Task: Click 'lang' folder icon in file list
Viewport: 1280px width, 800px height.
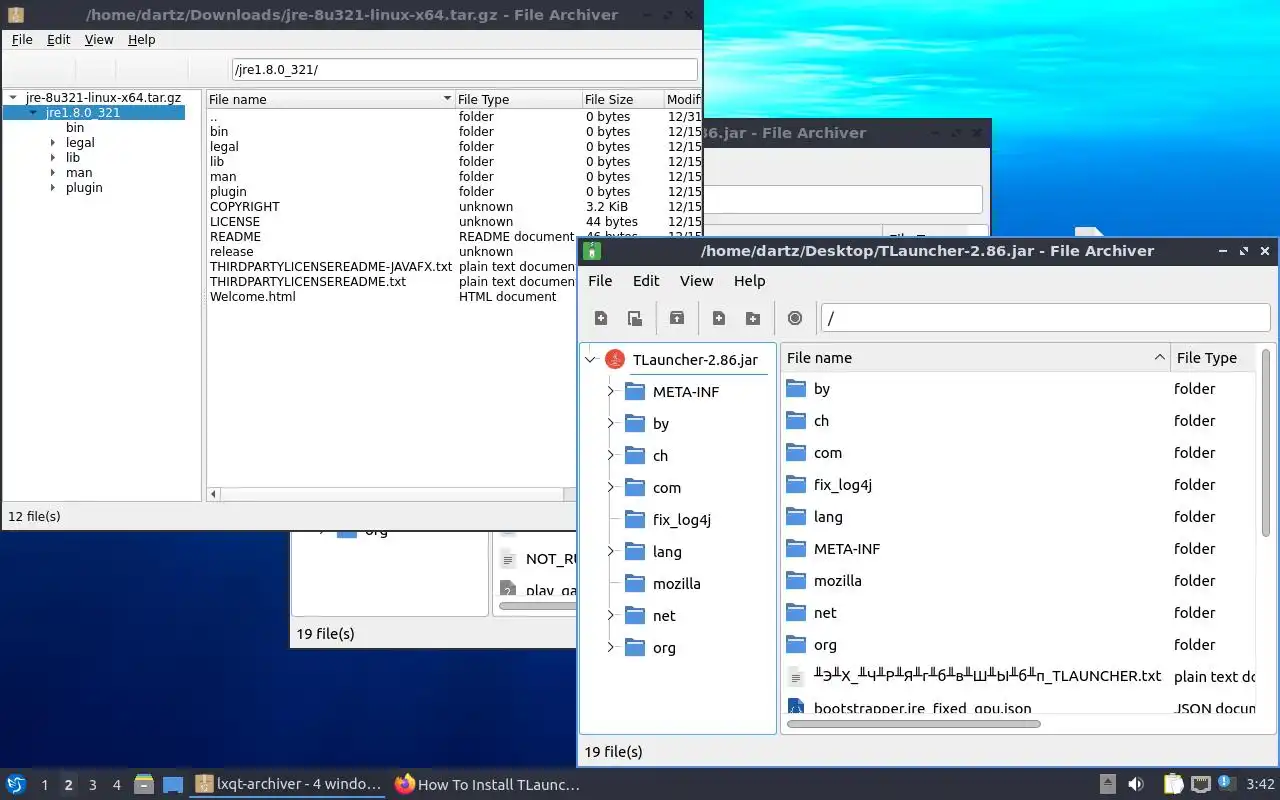Action: 796,517
